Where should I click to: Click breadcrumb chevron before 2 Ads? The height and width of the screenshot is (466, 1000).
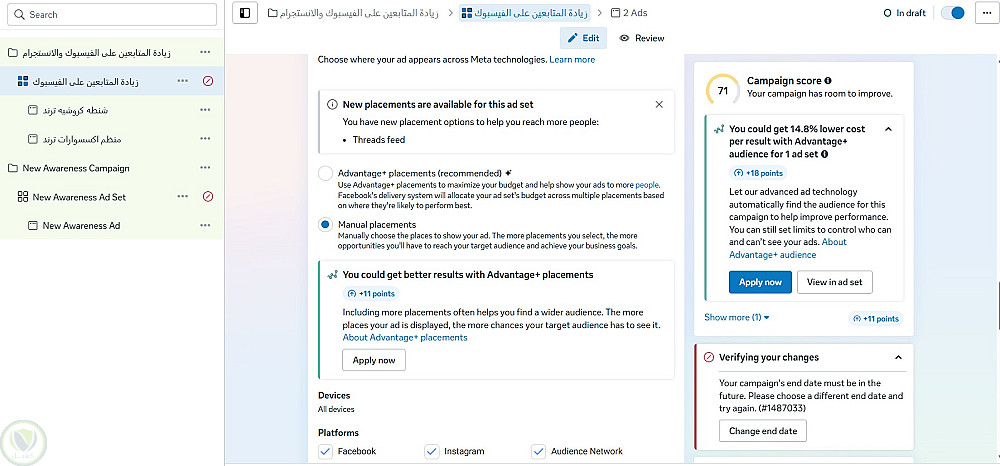[599, 13]
